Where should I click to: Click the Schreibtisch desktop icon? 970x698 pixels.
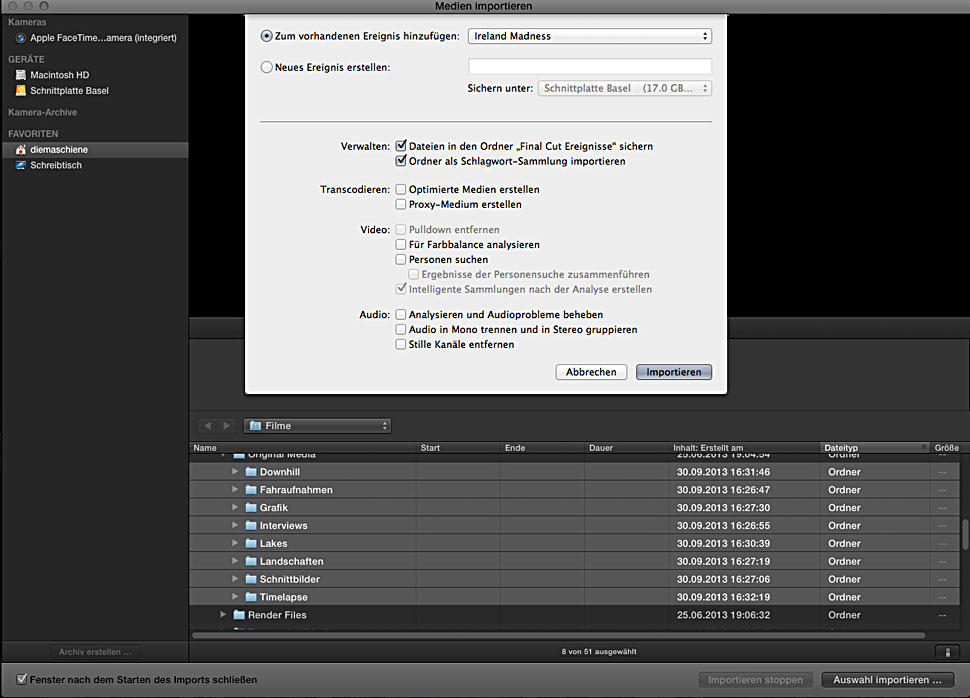tap(21, 166)
